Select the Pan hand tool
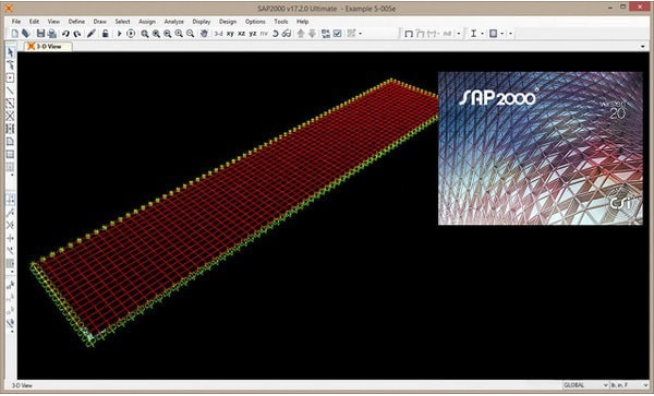654x396 pixels. coord(204,34)
